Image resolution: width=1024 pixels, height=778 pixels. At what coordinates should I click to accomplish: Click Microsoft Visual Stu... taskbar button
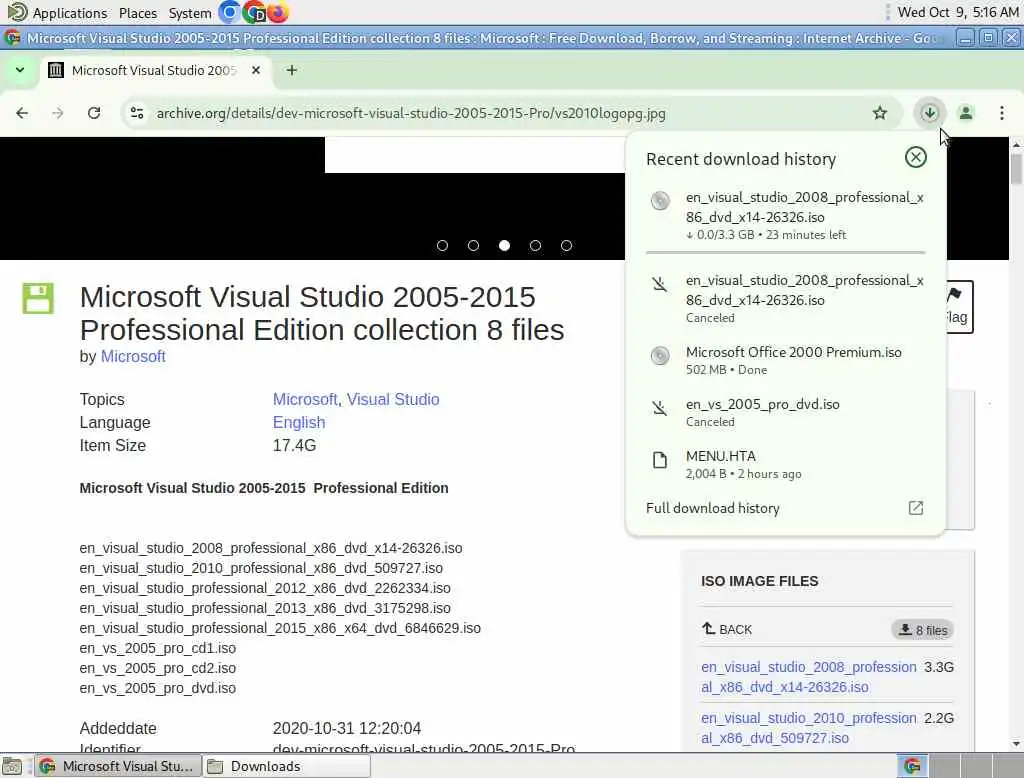point(118,766)
